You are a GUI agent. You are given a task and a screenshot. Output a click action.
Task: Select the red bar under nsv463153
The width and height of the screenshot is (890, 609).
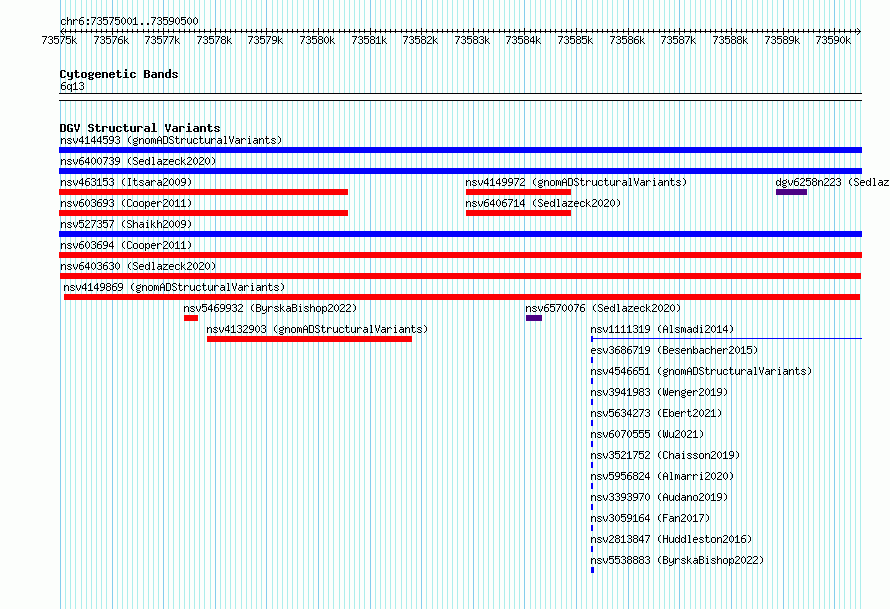point(203,192)
